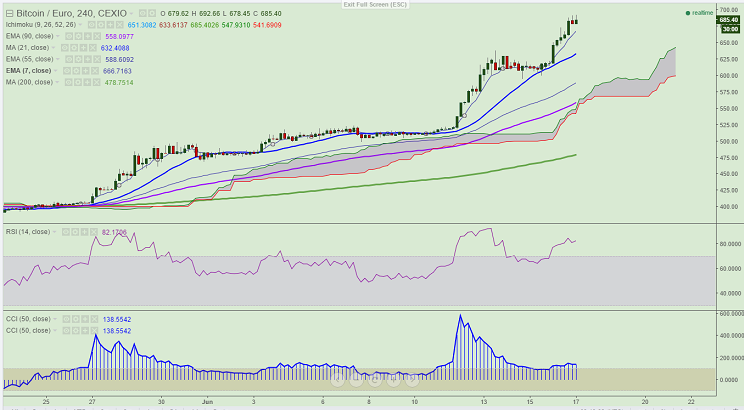
Task: Delete the MA (200, close) indicator
Action: (x=97, y=83)
